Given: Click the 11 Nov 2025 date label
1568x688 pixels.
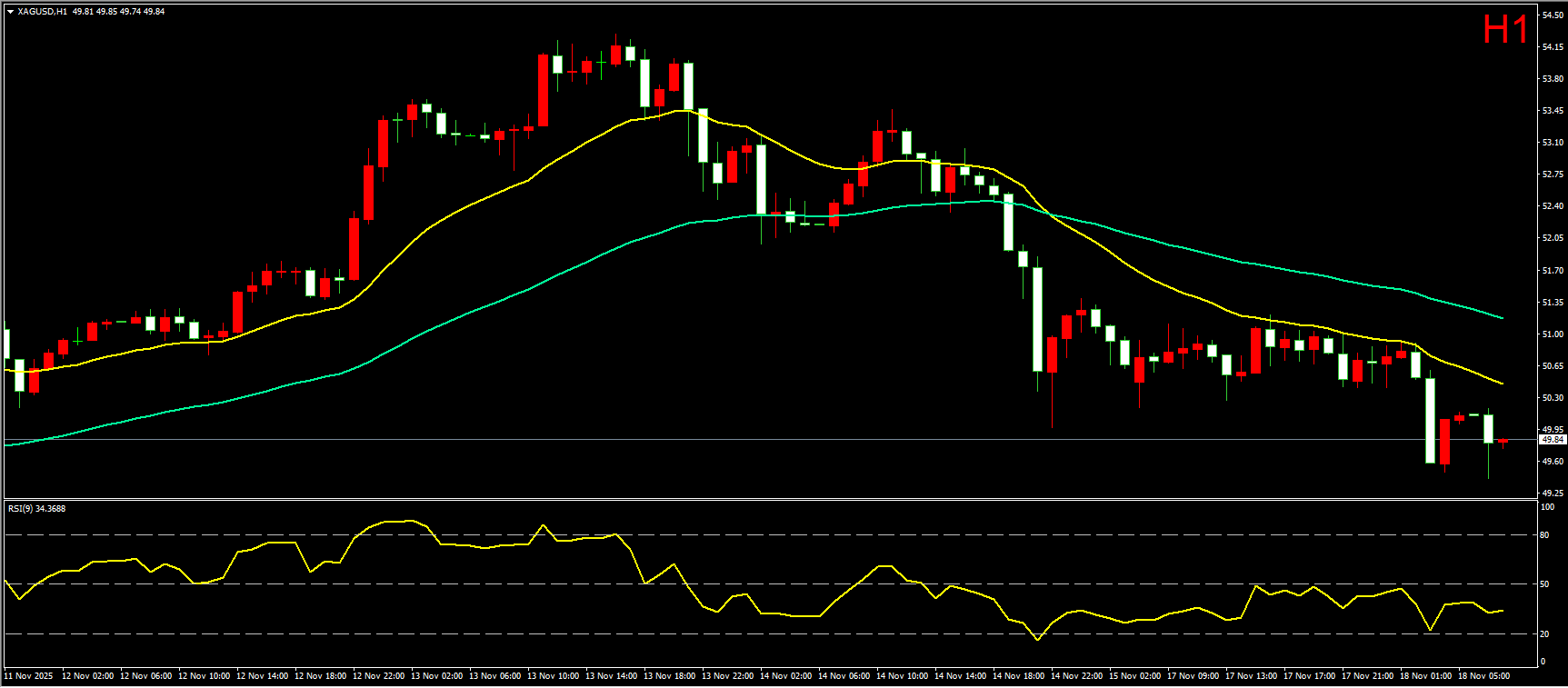Looking at the screenshot, I should click(x=28, y=676).
